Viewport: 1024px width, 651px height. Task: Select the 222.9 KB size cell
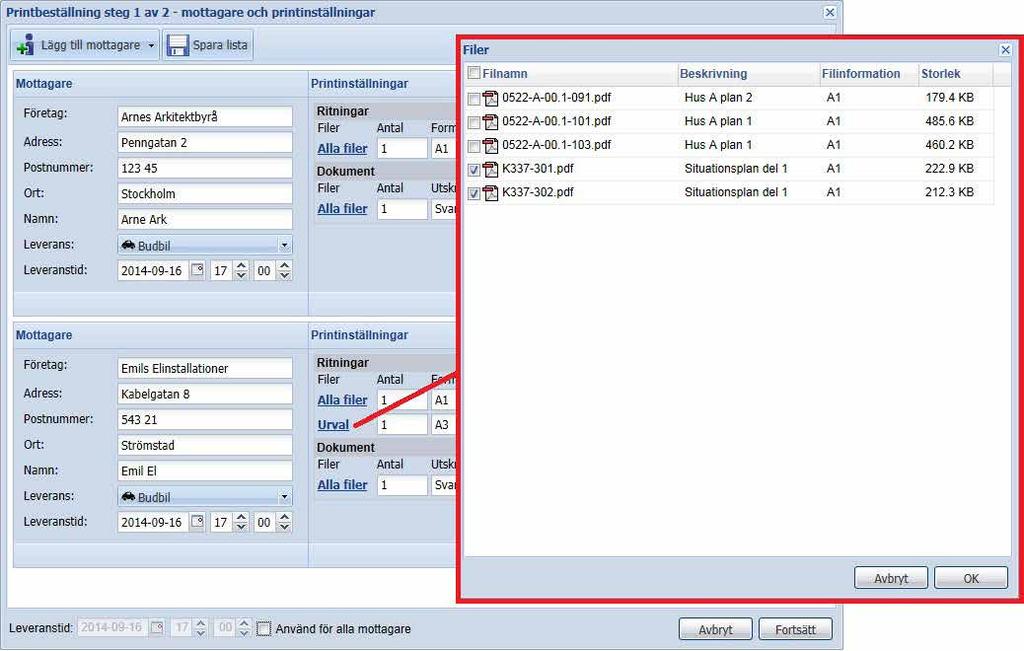point(949,168)
